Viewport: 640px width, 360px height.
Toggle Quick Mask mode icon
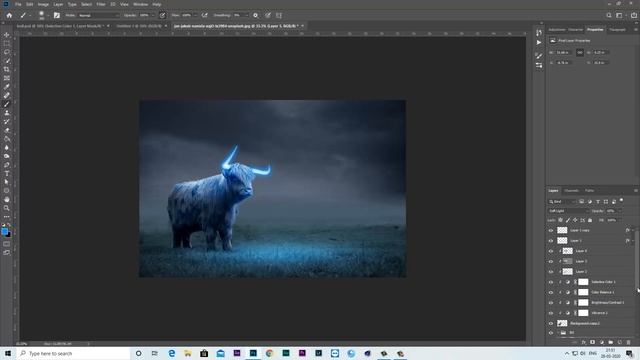[x=7, y=244]
